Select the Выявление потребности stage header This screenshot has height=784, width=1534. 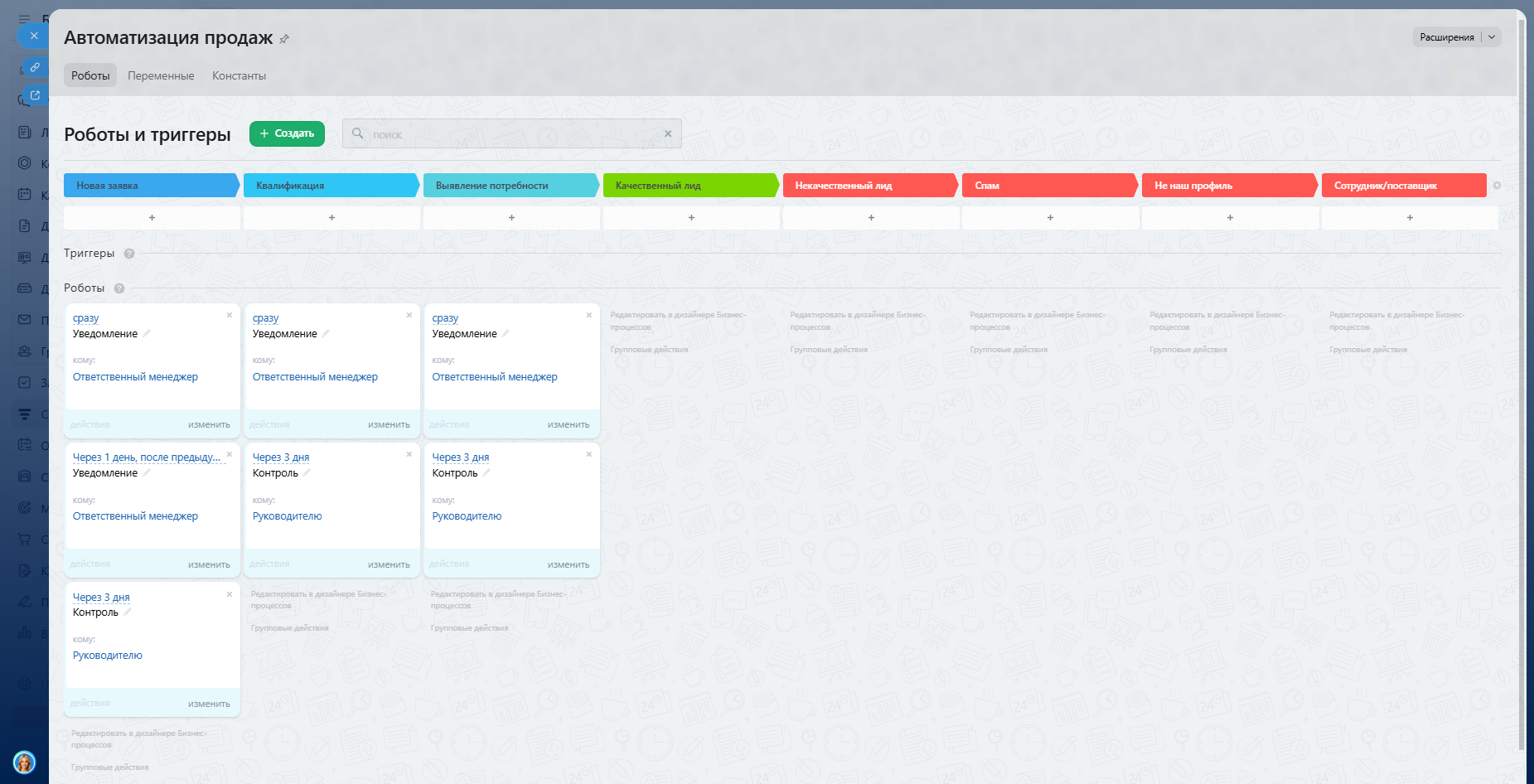pyautogui.click(x=511, y=186)
